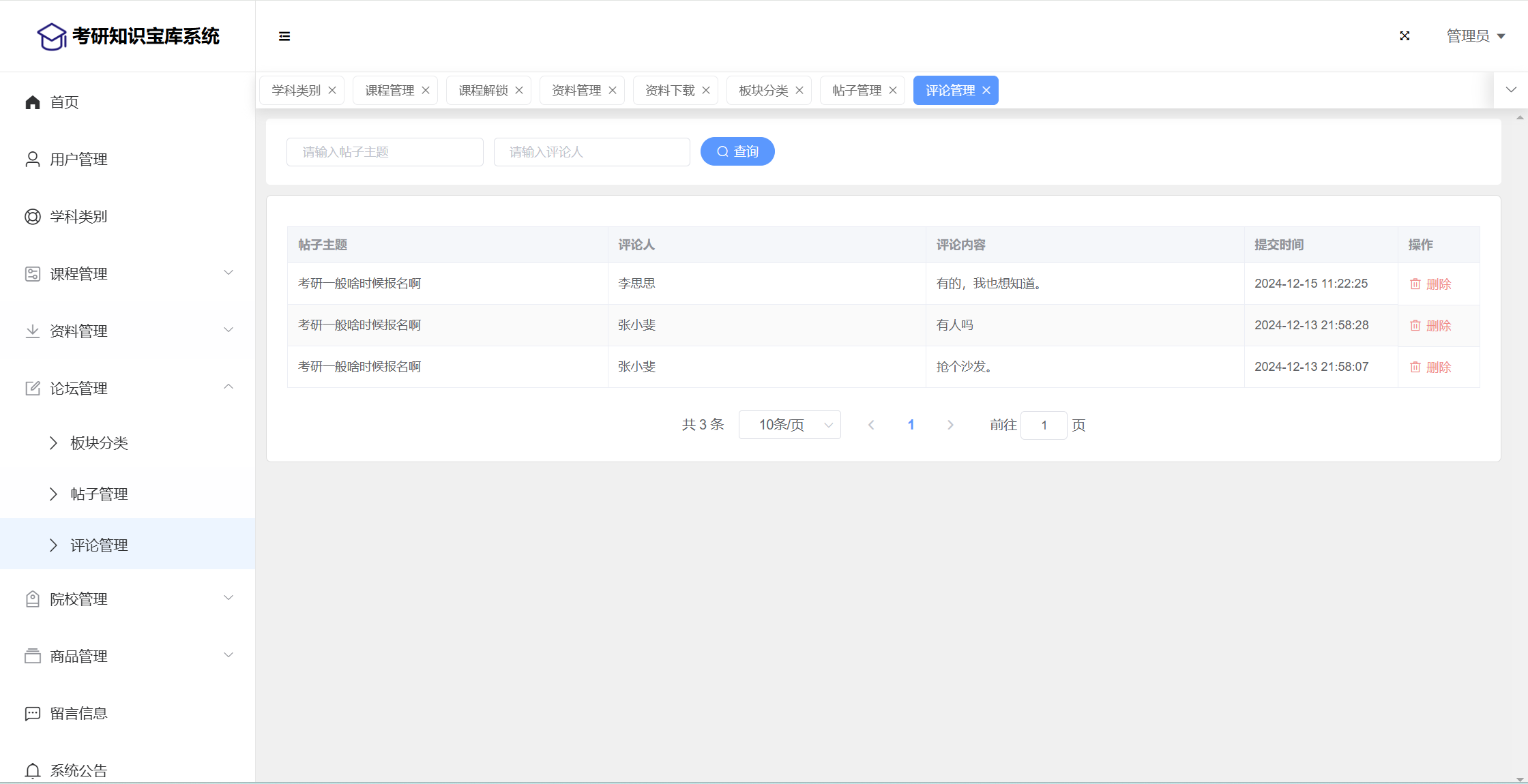The height and width of the screenshot is (784, 1528).
Task: Click the 查询 search button
Action: click(x=737, y=151)
